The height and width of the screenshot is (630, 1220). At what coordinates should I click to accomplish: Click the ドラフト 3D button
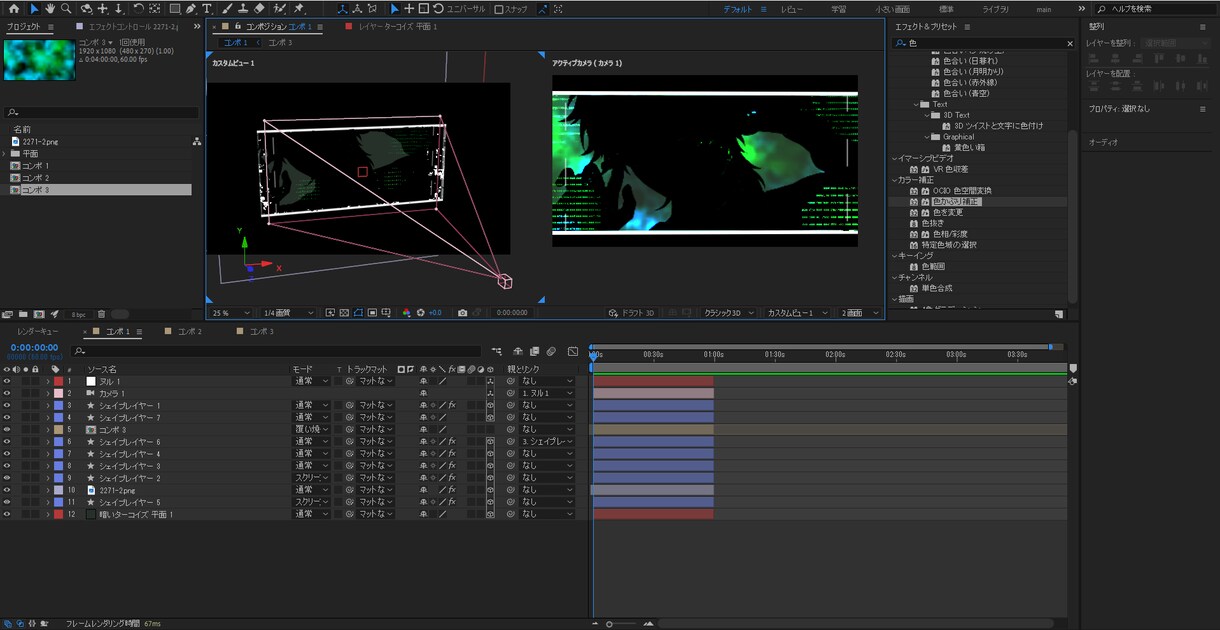(x=633, y=313)
